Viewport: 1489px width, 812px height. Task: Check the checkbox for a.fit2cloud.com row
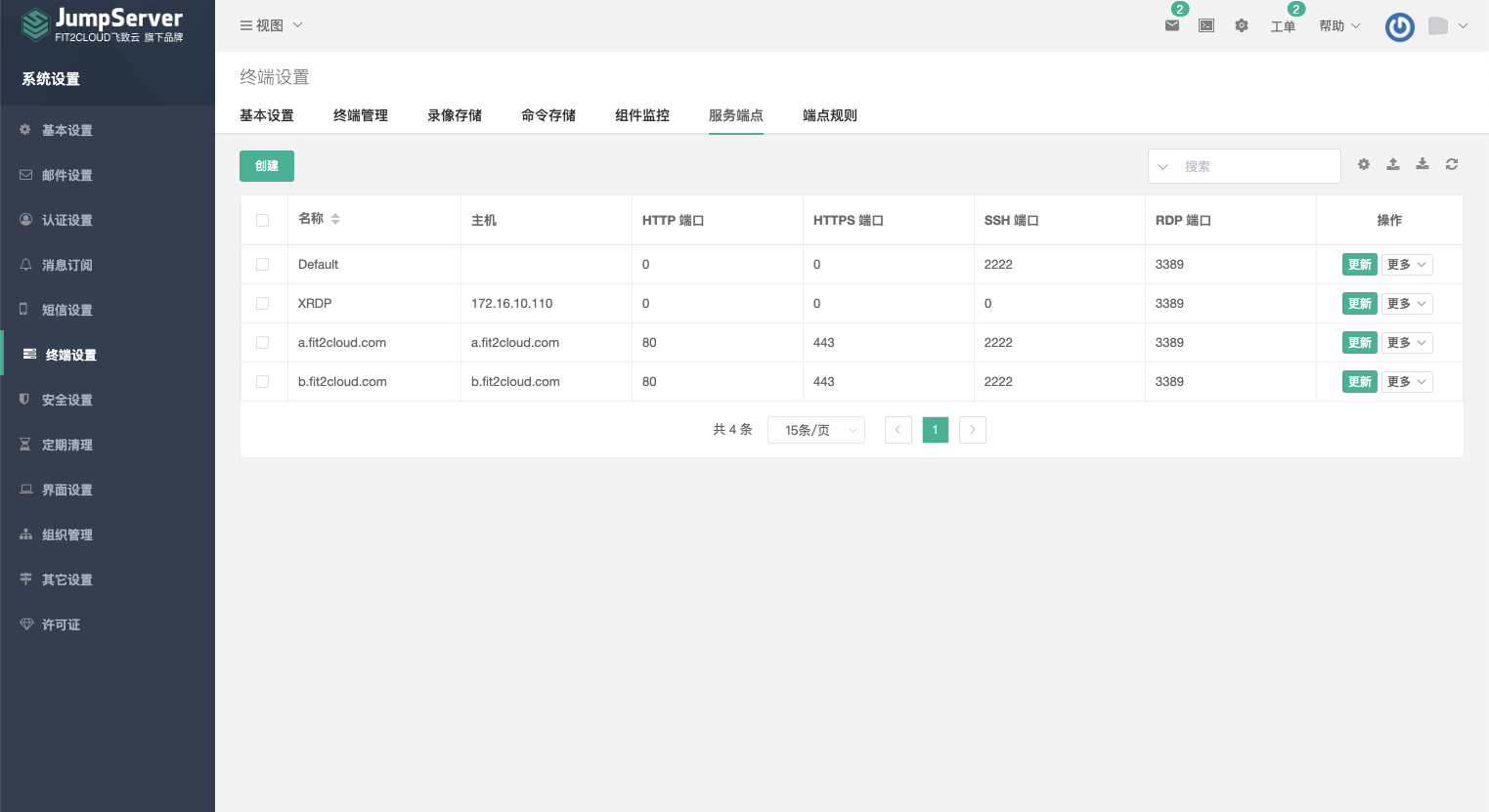(x=263, y=342)
